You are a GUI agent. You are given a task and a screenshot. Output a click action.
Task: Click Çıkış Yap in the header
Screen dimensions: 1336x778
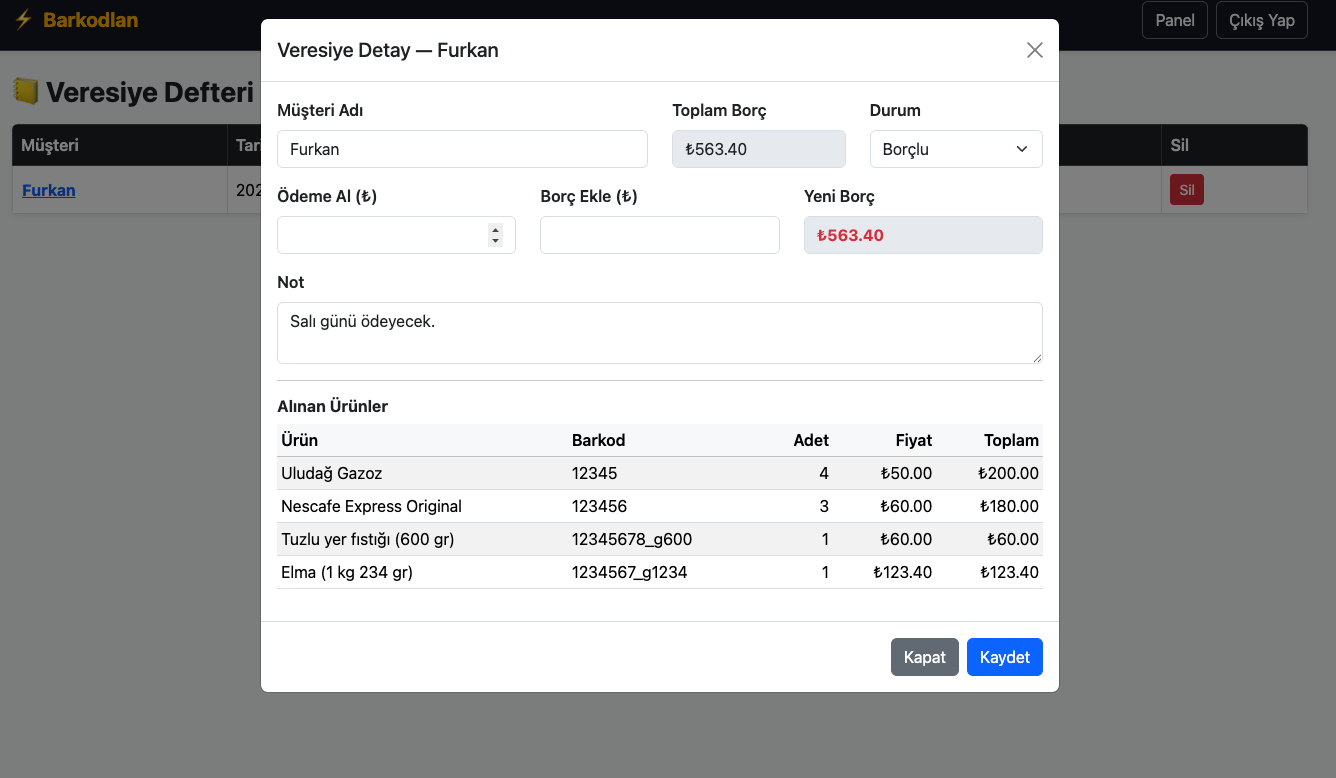click(1261, 20)
